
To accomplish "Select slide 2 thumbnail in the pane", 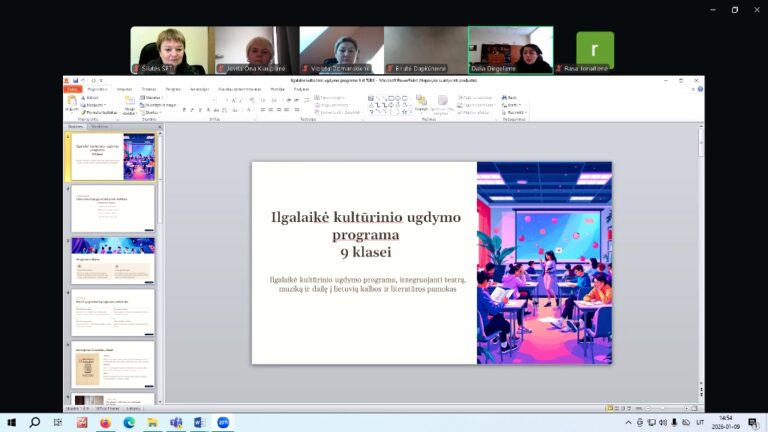I will (113, 209).
